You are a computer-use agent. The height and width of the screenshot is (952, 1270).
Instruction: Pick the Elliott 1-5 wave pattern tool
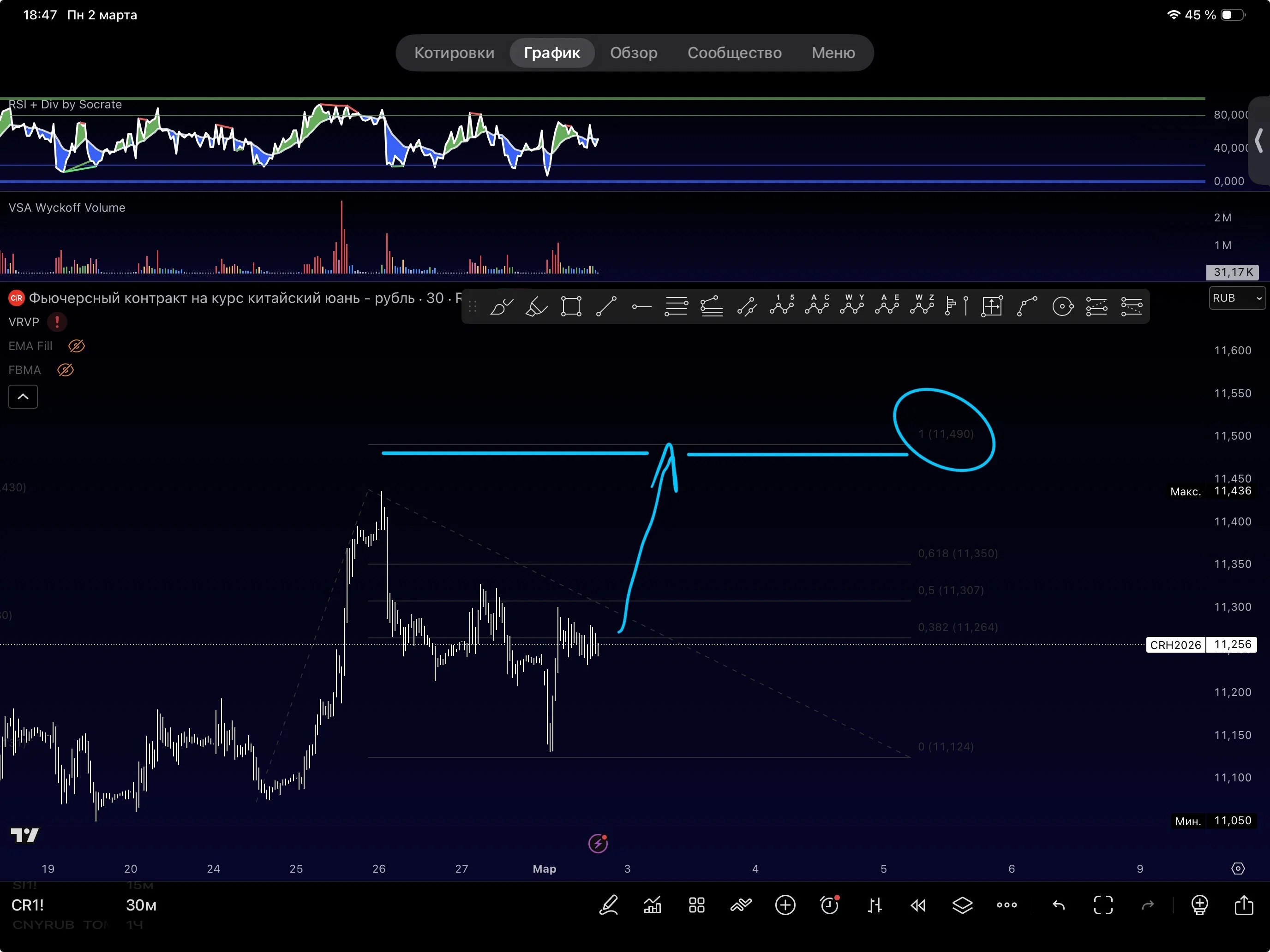782,305
